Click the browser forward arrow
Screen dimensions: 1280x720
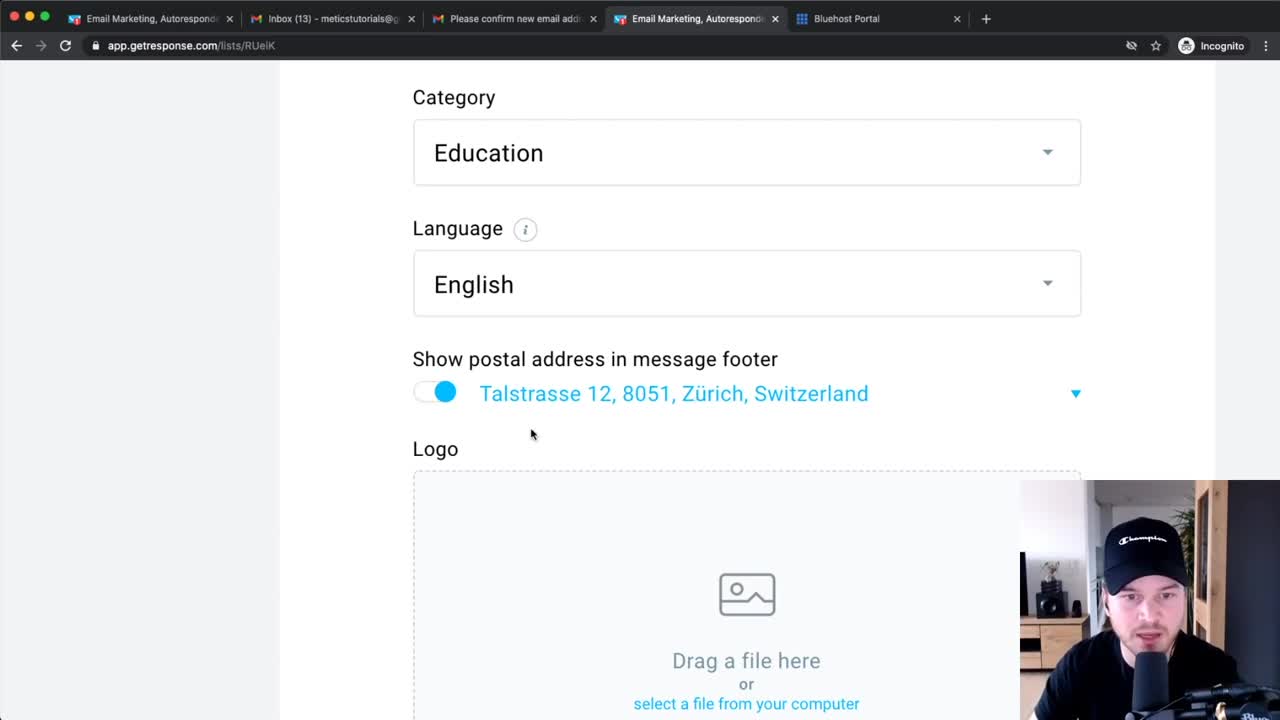point(41,45)
